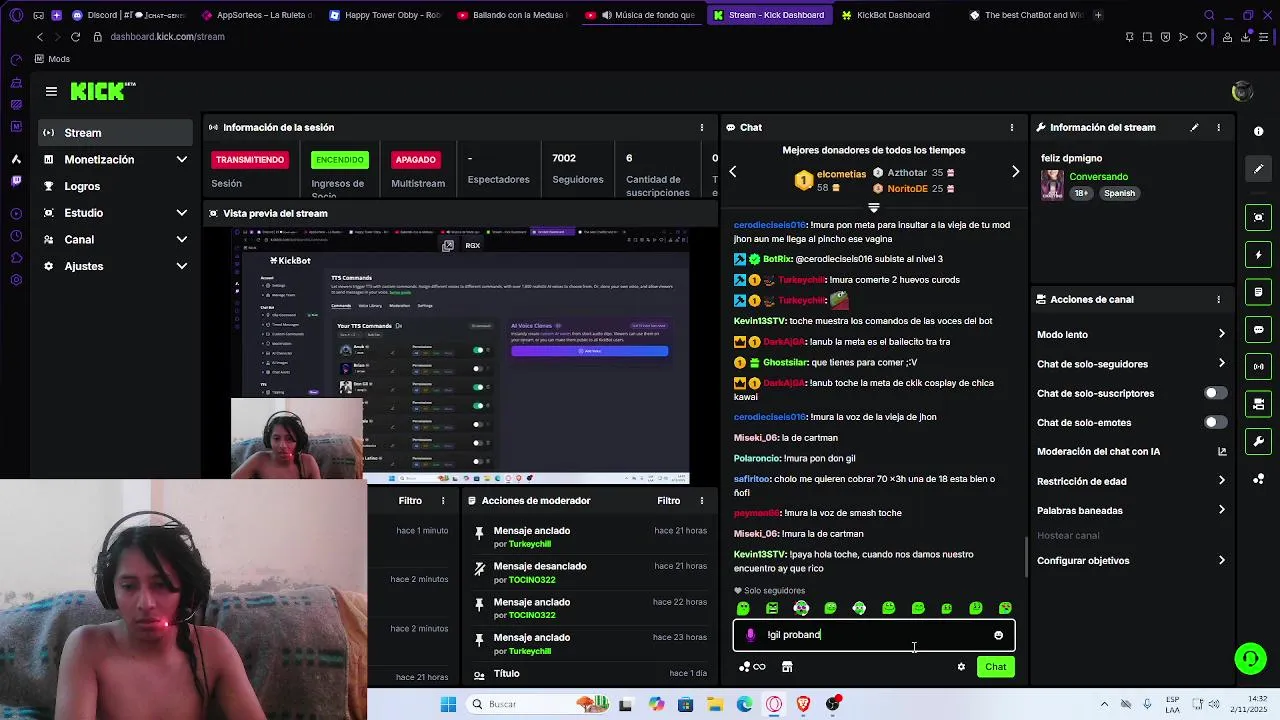Click the Conversando category link
Screen dimensions: 1280x720
coord(1098,177)
